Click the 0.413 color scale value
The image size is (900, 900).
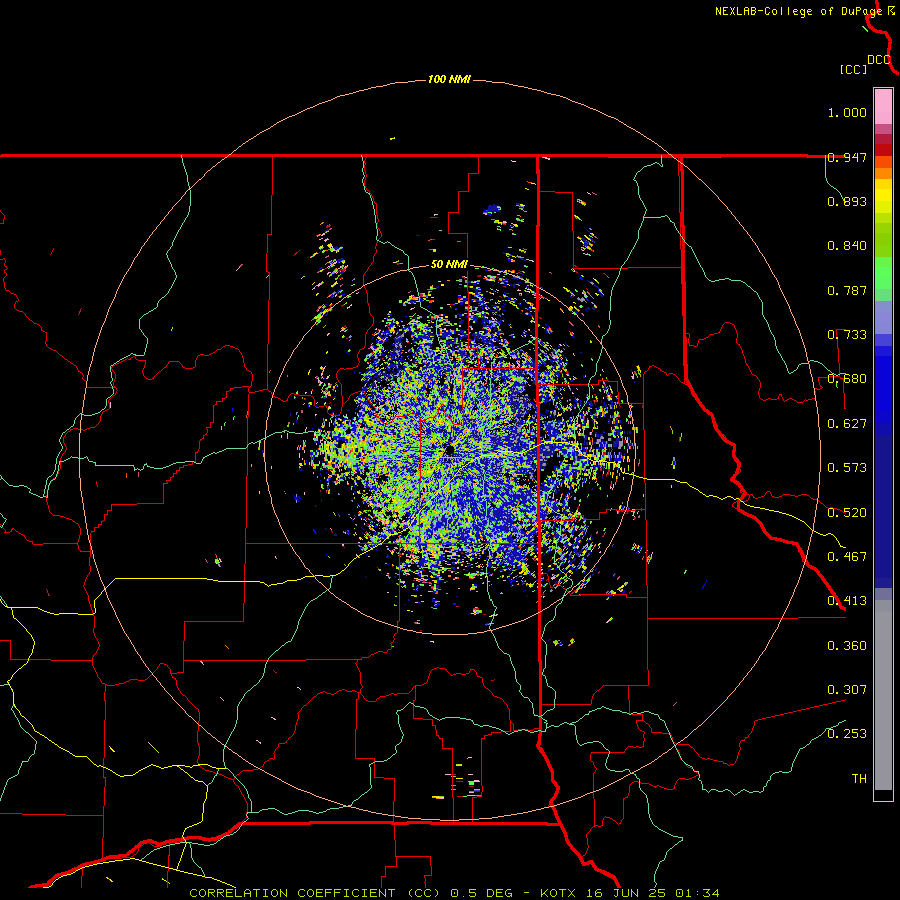coord(847,601)
